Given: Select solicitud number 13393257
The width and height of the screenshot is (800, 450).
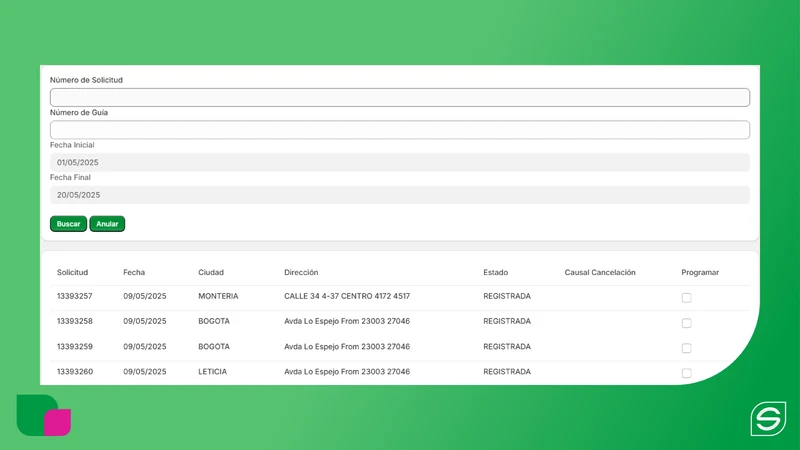Looking at the screenshot, I should tap(74, 296).
